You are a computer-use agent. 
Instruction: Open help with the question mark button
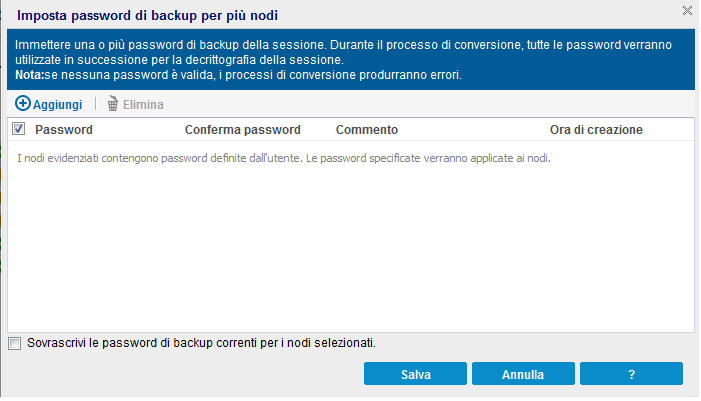coord(631,375)
